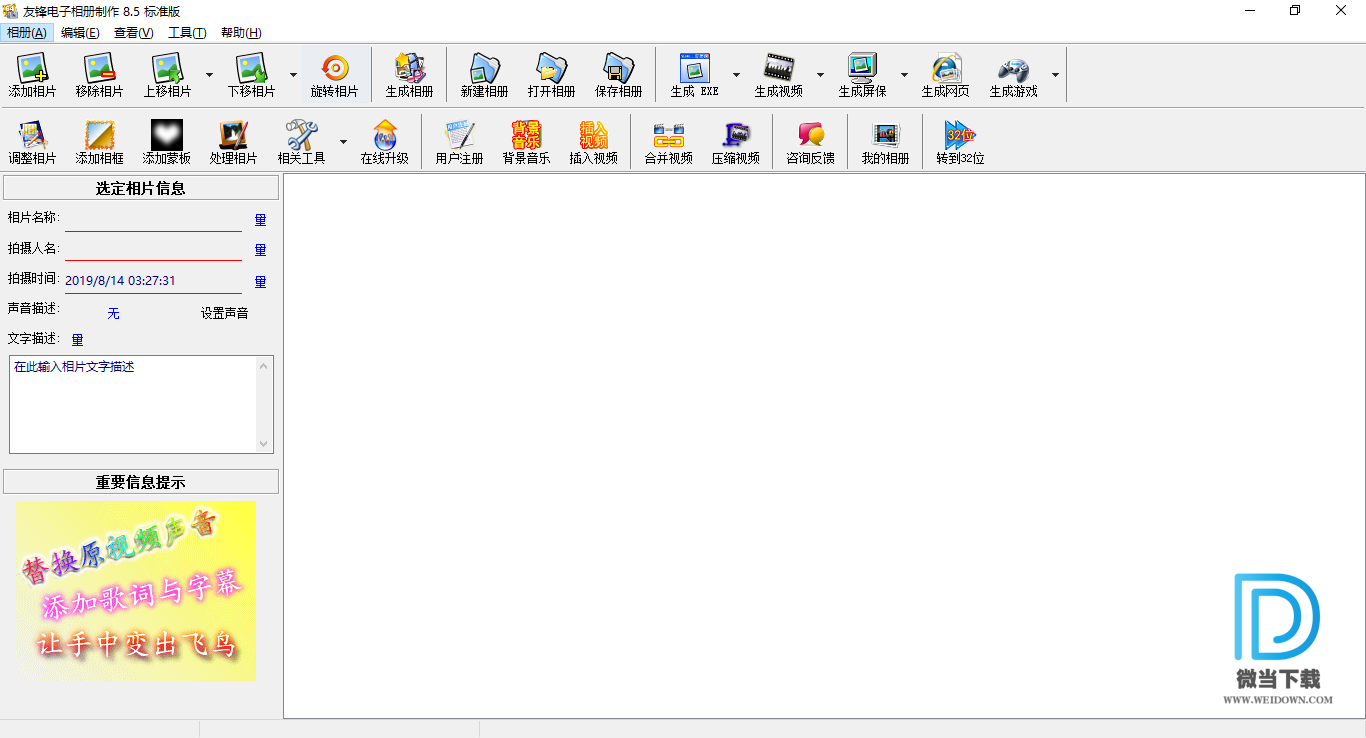Image resolution: width=1366 pixels, height=738 pixels.
Task: Click the 转到32位 (Switch to 32-bit) icon
Action: (x=960, y=142)
